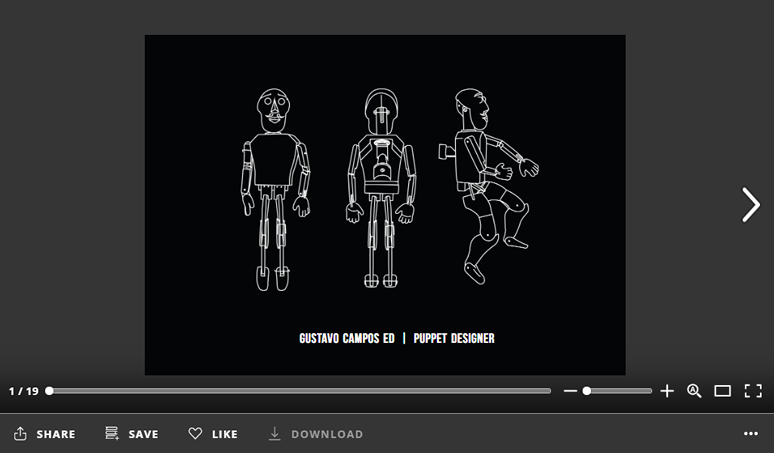Open the more options ellipsis menu
Screen dimensions: 774x453
(751, 434)
